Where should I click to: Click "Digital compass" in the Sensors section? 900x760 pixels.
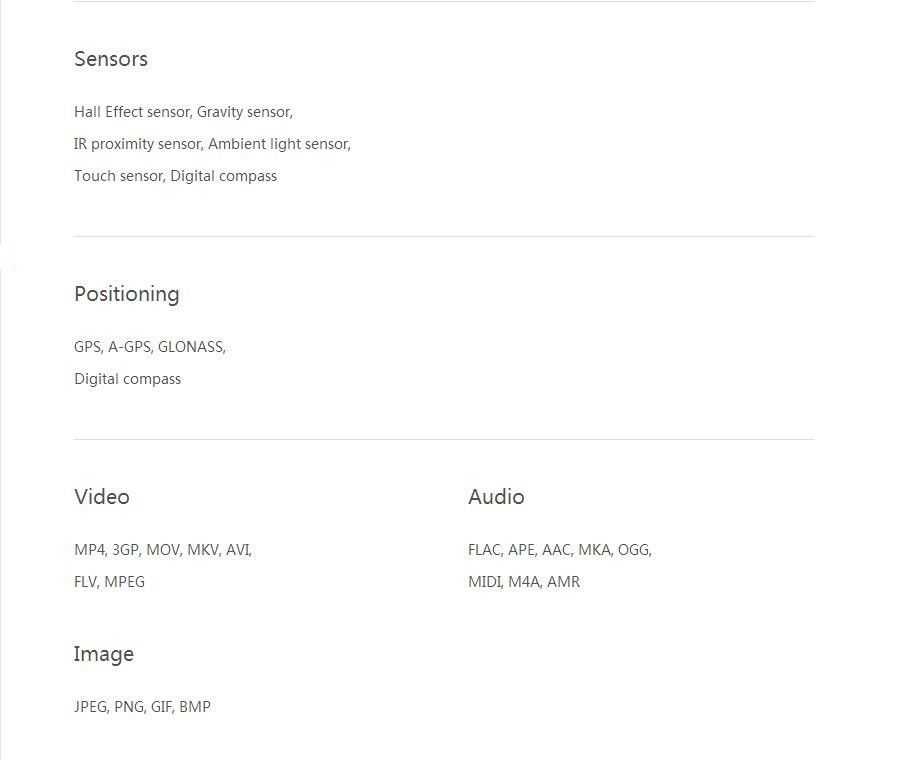coord(223,176)
